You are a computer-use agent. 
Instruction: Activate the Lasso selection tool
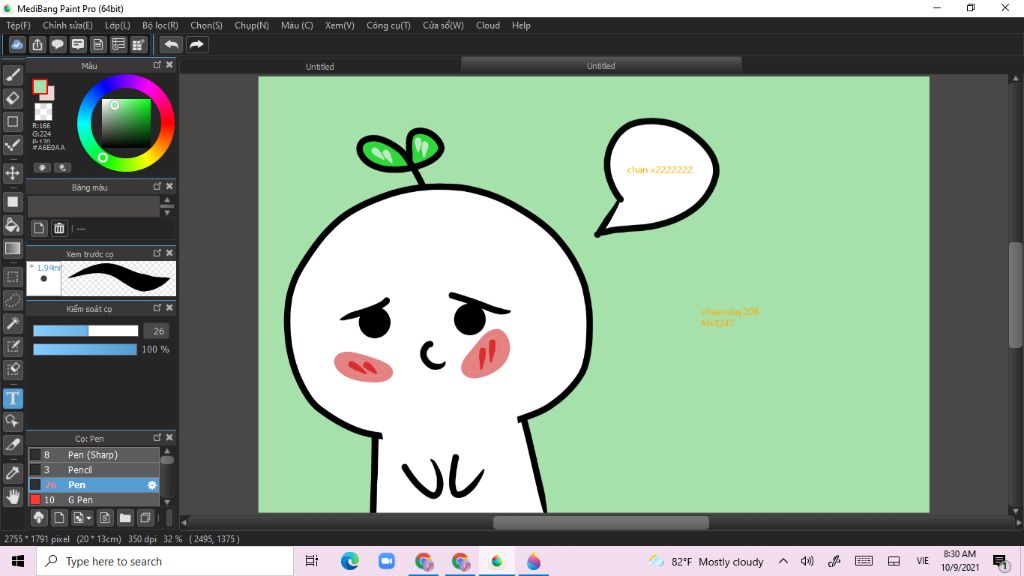tap(12, 300)
